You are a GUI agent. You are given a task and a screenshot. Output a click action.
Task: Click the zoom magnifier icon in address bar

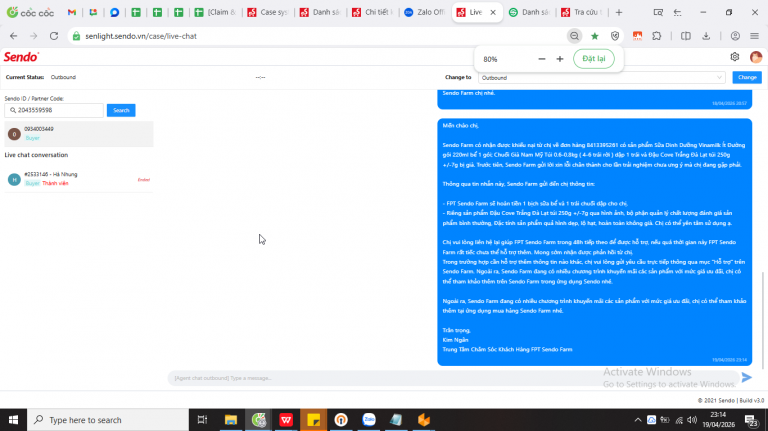point(574,36)
